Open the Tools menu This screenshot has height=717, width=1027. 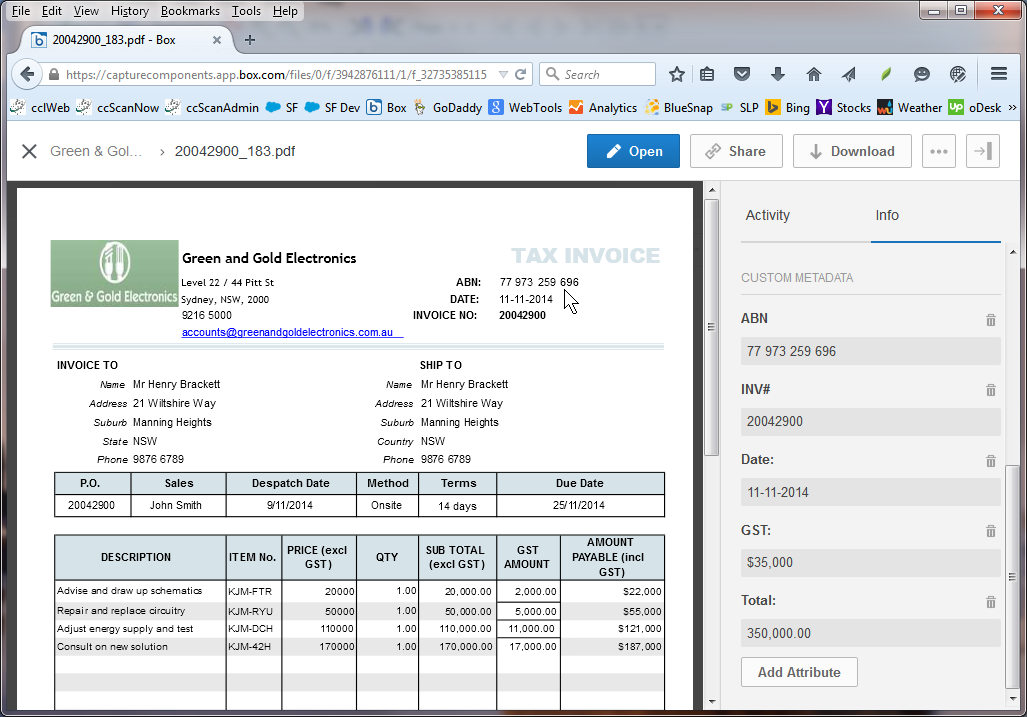(246, 10)
